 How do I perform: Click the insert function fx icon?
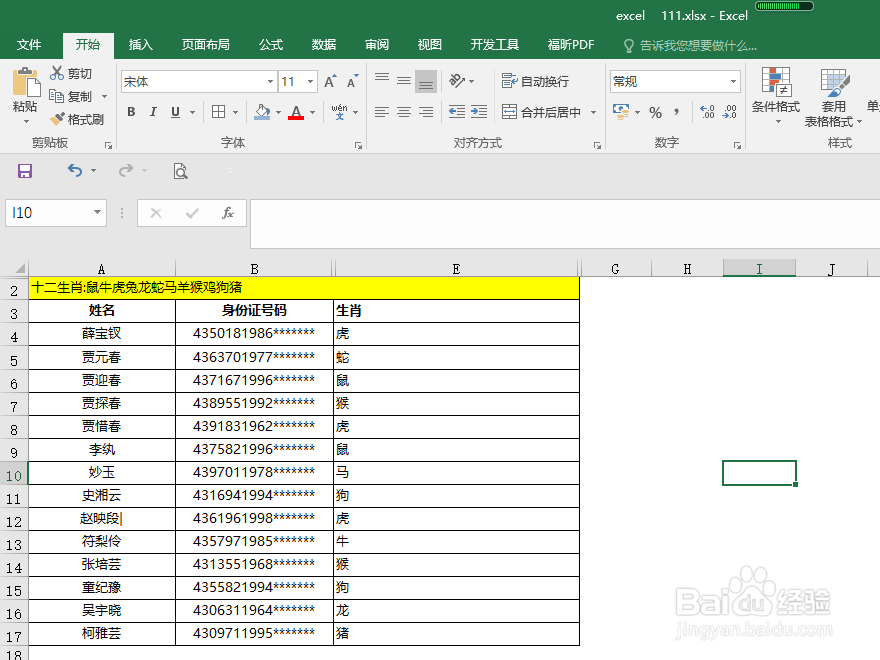pyautogui.click(x=227, y=213)
